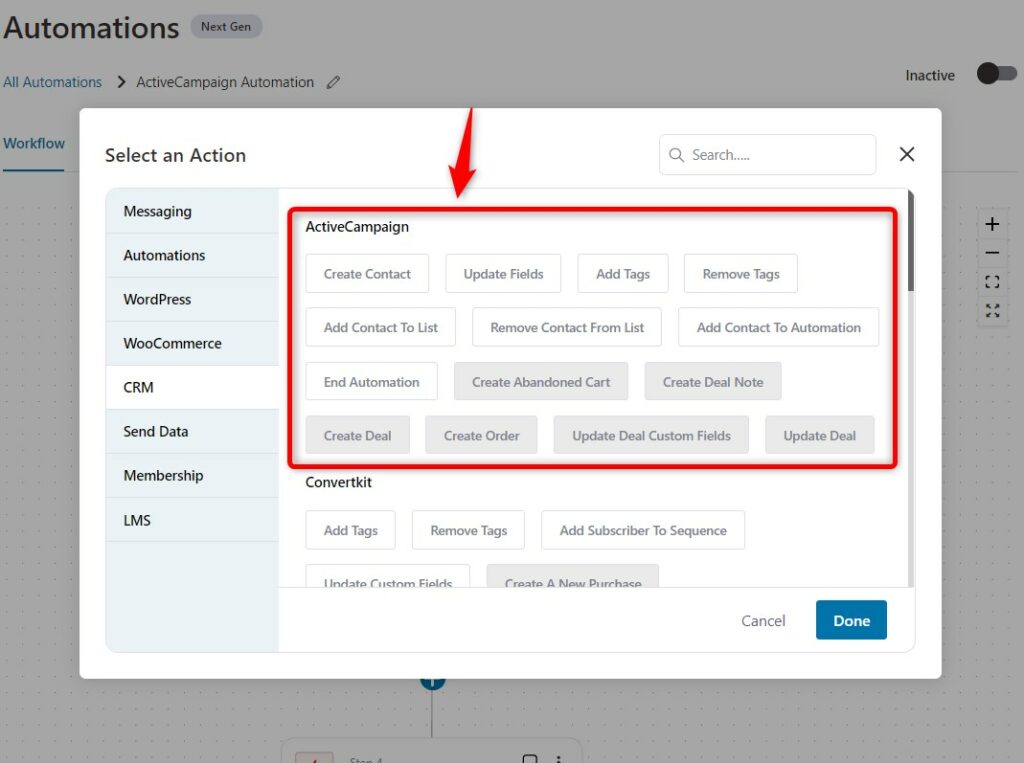Image resolution: width=1024 pixels, height=763 pixels.
Task: Choose ActiveCampaign Add Tags action
Action: (622, 274)
